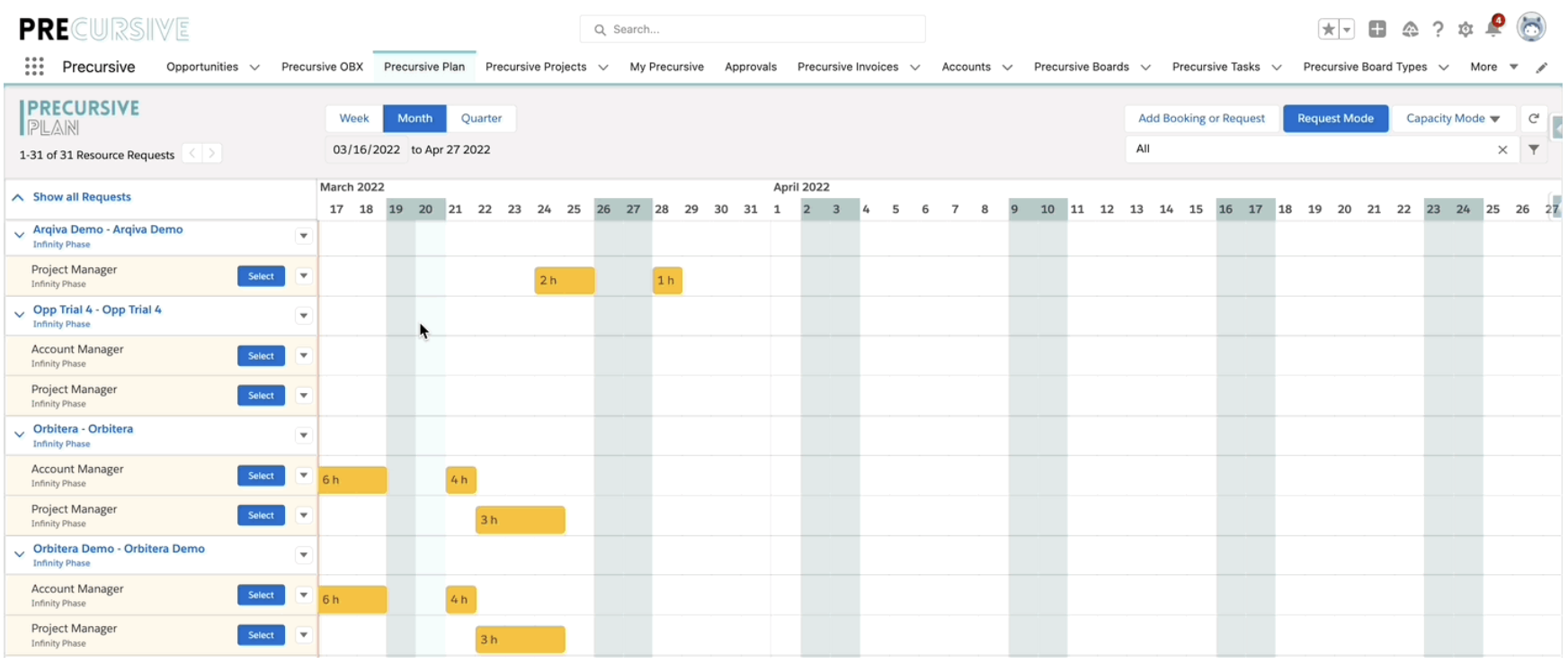The width and height of the screenshot is (1568, 664).
Task: Refresh the Precursive Plan view
Action: click(1534, 119)
